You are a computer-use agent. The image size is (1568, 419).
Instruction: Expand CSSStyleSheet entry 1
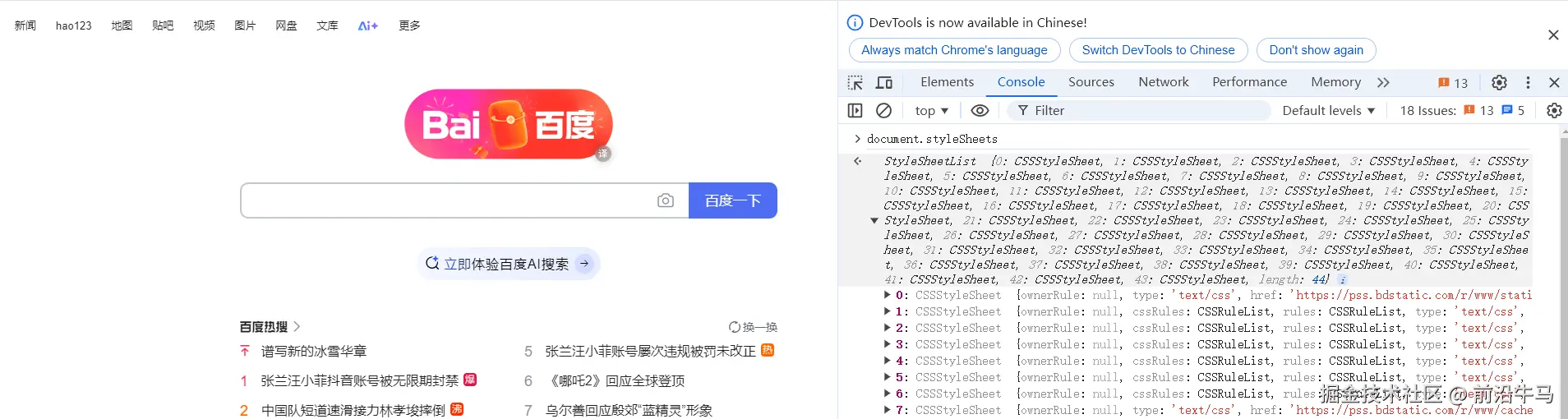pos(887,311)
